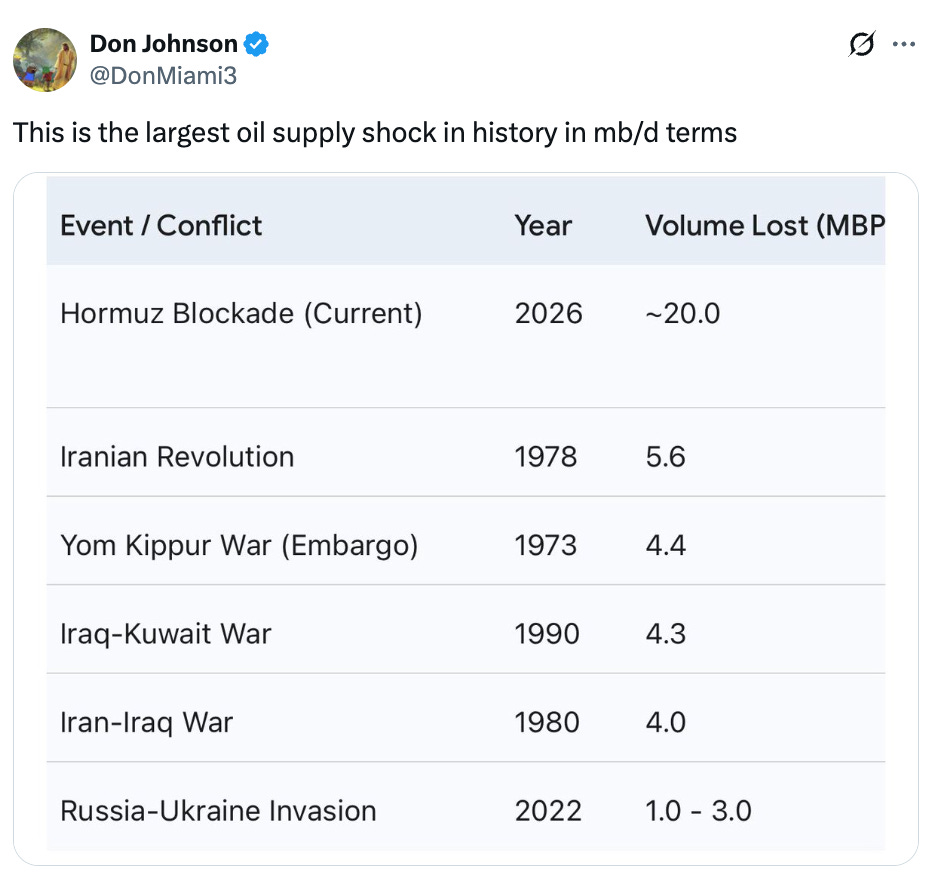
Task: Click the Grok actions icon on the post
Action: [x=861, y=44]
